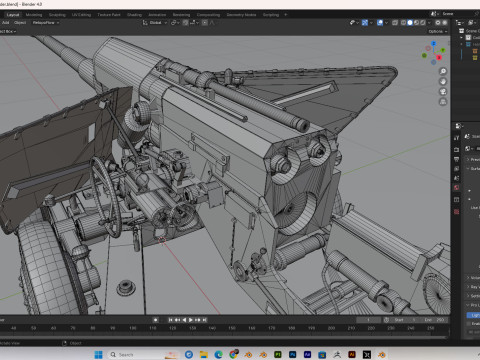Open object type visibility dropdown
480x360 pixels.
pos(354,23)
